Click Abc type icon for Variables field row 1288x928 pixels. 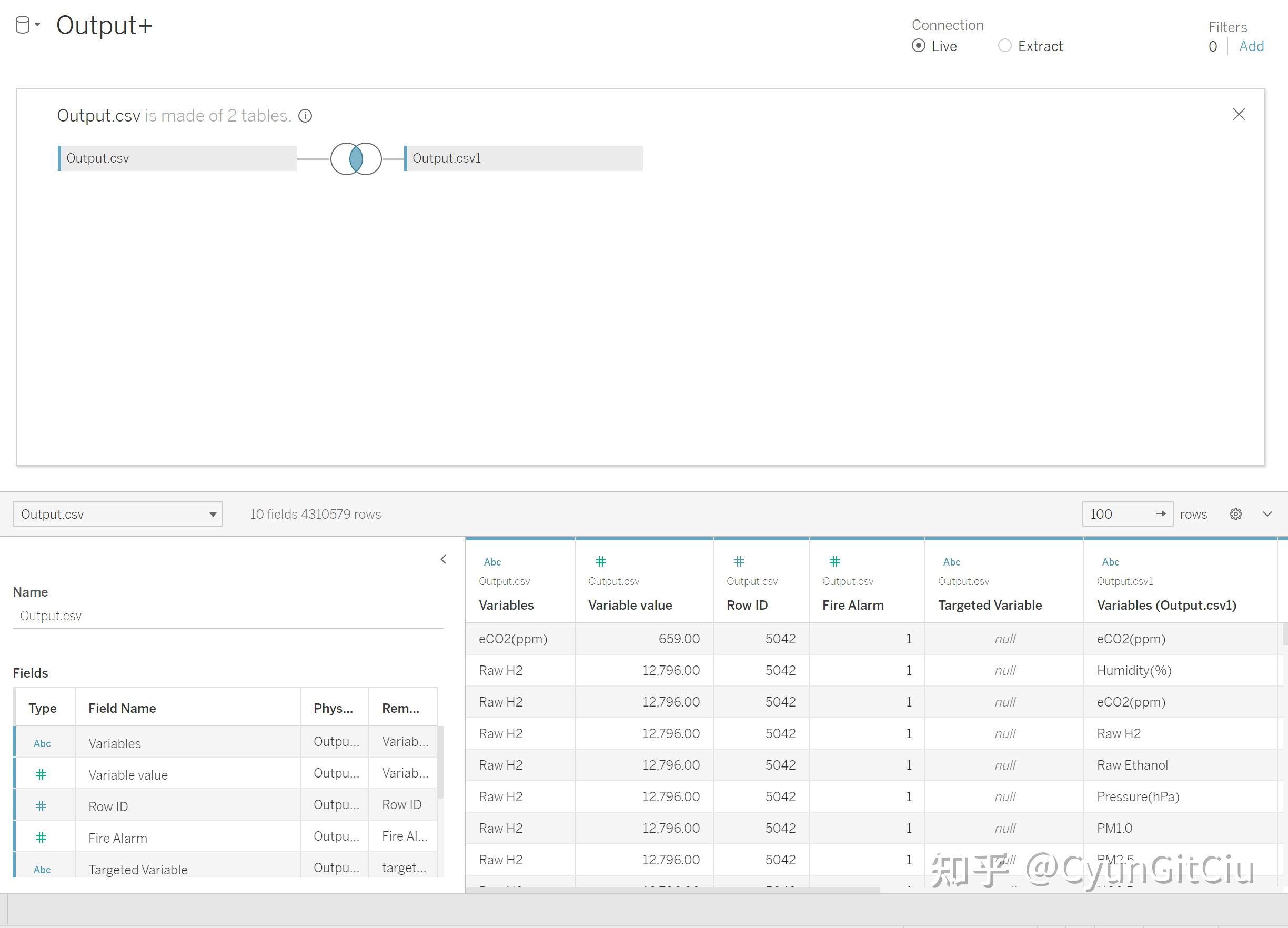coord(42,743)
